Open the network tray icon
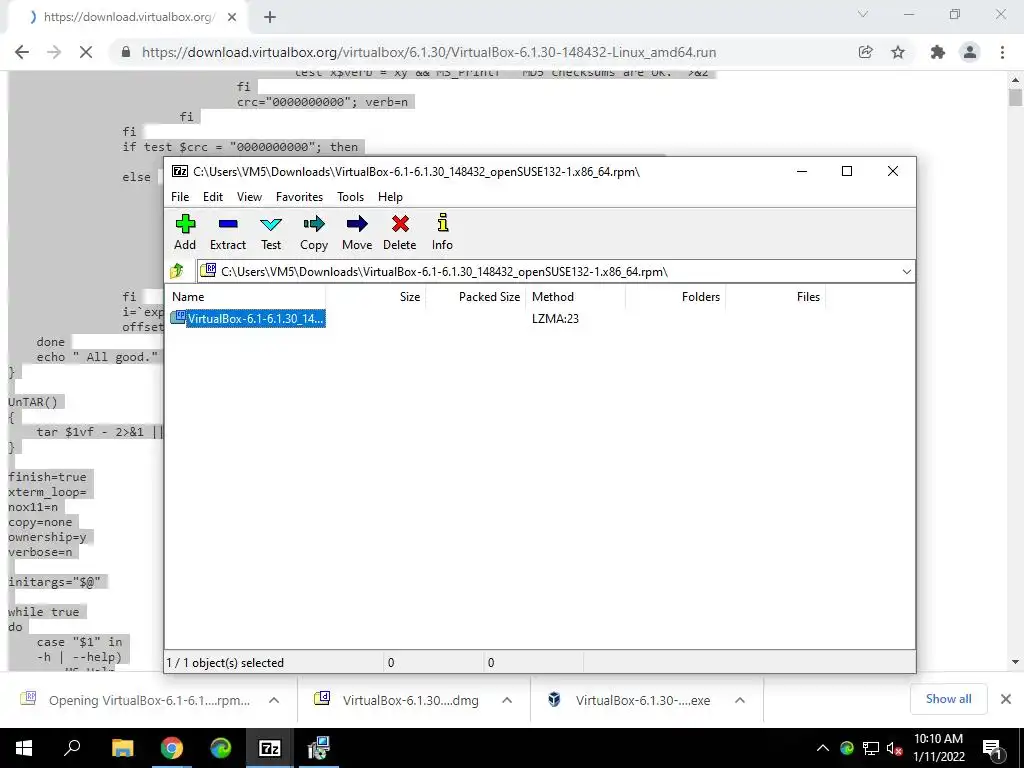This screenshot has height=768, width=1024. [x=871, y=748]
